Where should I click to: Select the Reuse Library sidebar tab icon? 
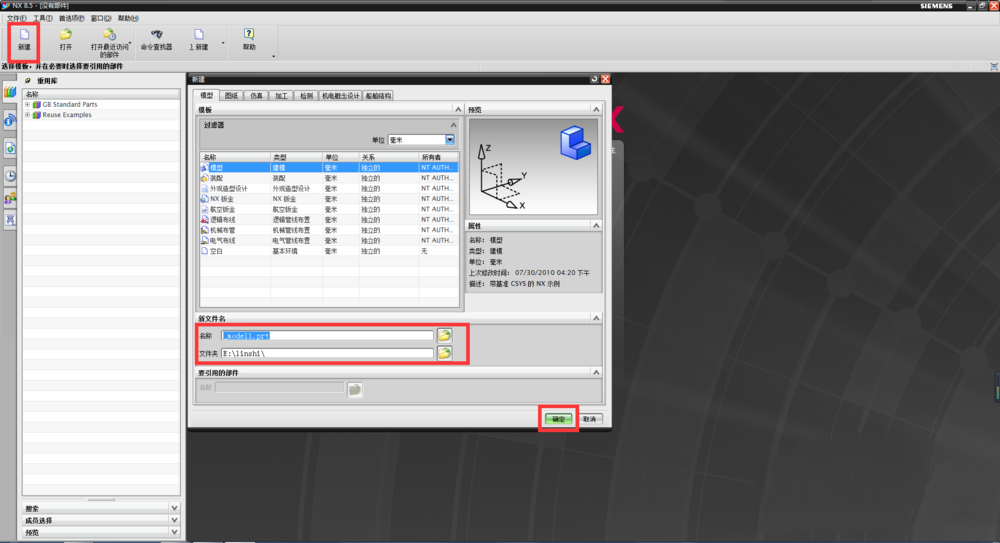coord(9,92)
